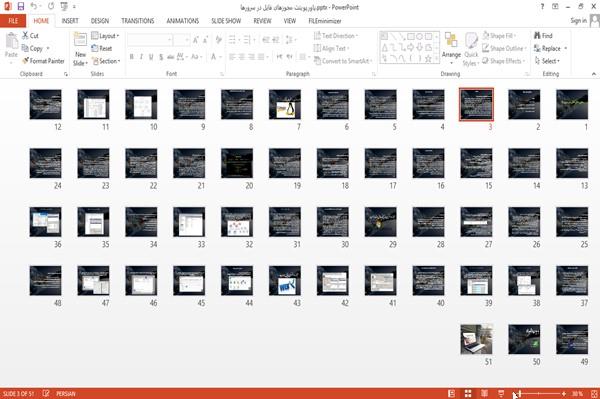Switch to INSERT tab
Viewport: 600px width, 399px height.
pos(70,21)
